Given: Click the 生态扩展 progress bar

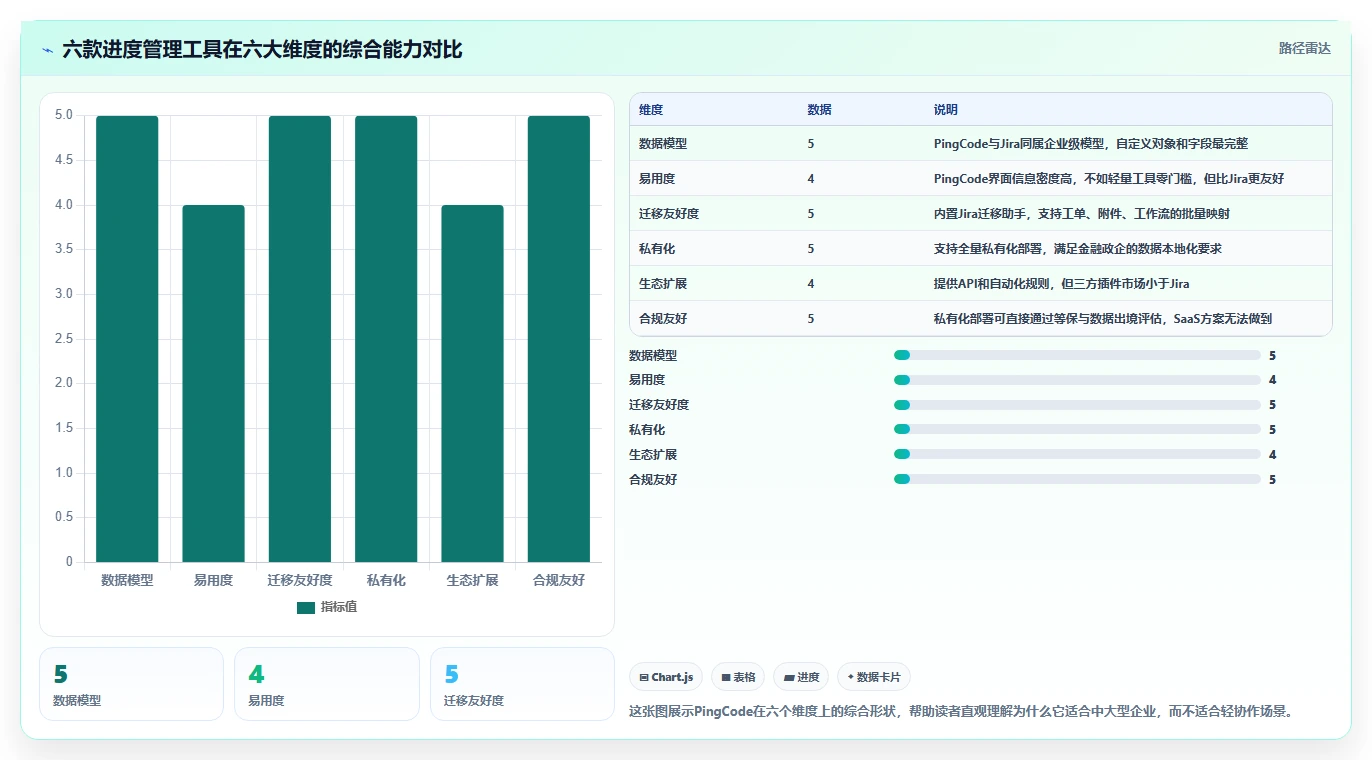Looking at the screenshot, I should pos(1077,455).
